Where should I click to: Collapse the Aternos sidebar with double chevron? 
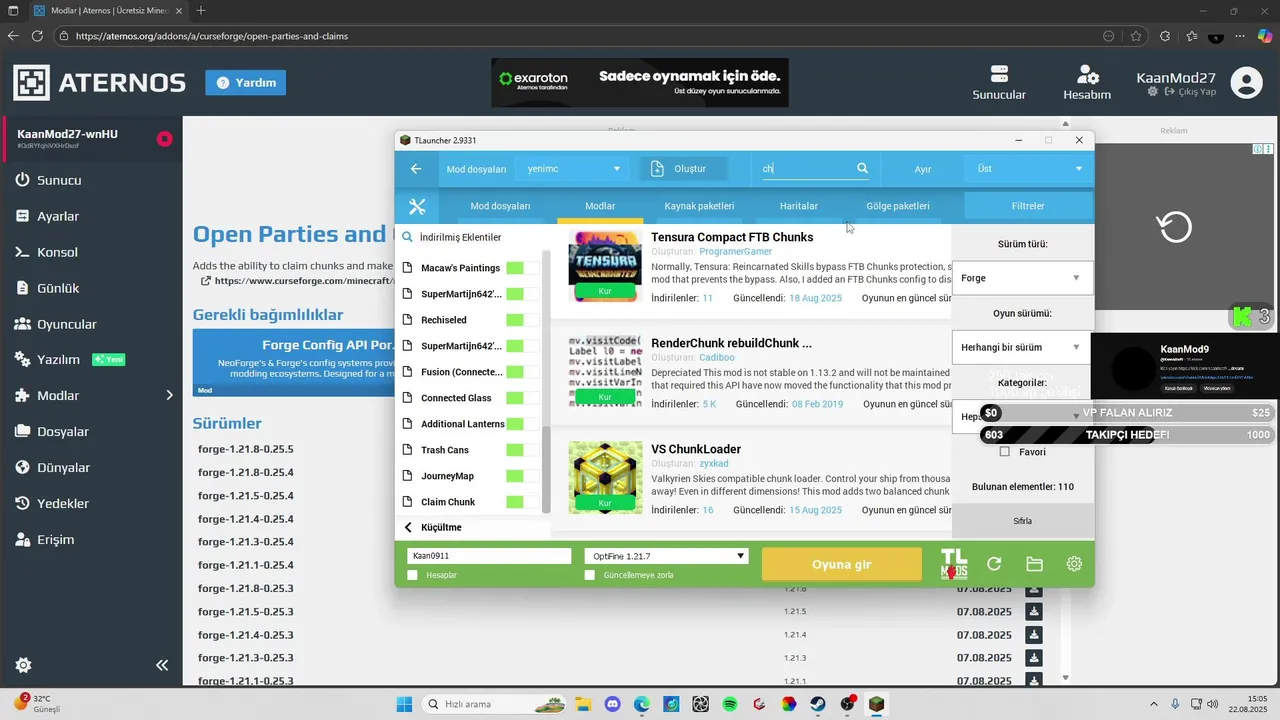pos(162,665)
